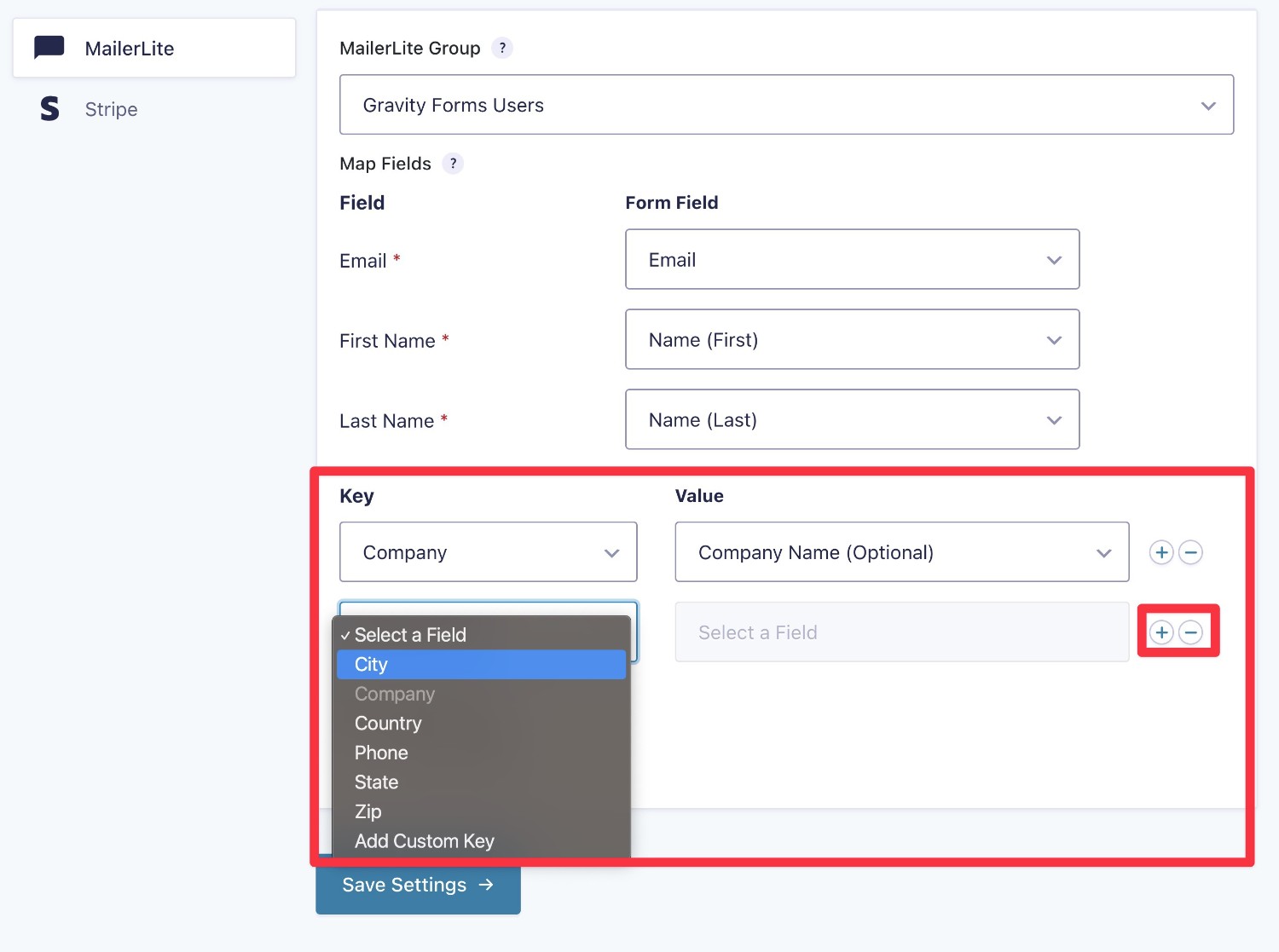1279x952 pixels.
Task: Add a row after the Company mapping
Action: click(x=1161, y=552)
